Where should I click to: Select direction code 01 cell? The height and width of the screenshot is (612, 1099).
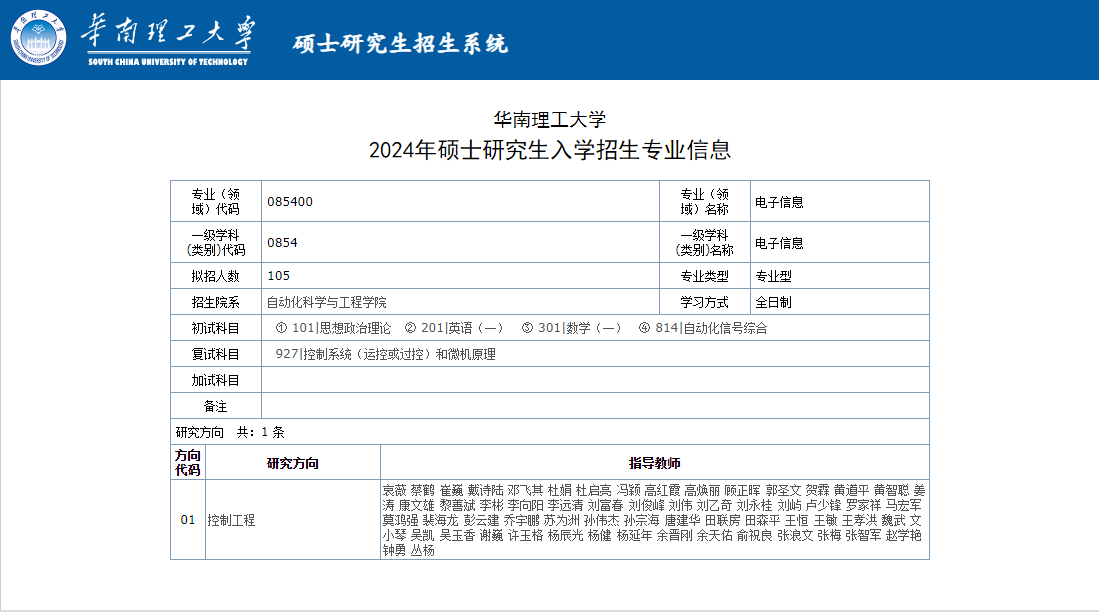188,519
